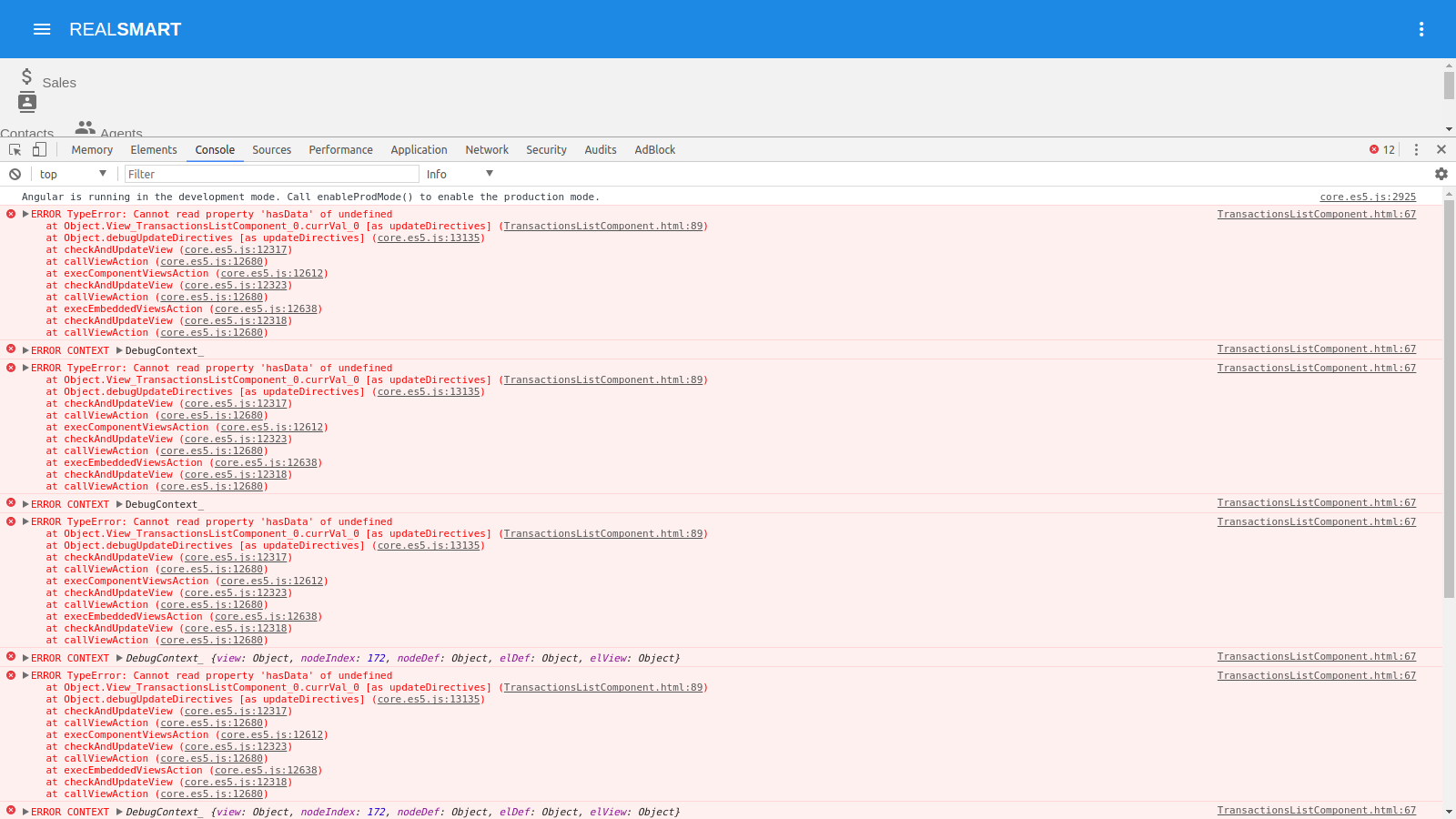This screenshot has width=1456, height=819.
Task: Clear the console with the prohibit icon
Action: click(15, 174)
